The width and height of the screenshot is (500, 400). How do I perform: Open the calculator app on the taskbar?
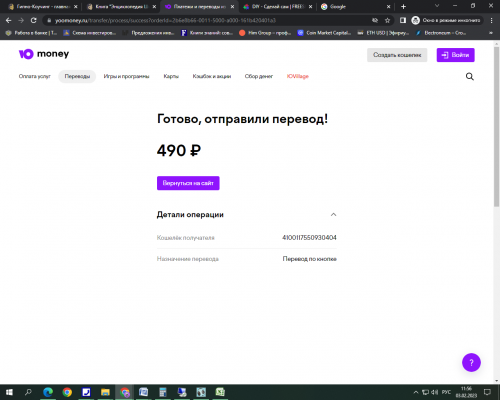pyautogui.click(x=163, y=392)
